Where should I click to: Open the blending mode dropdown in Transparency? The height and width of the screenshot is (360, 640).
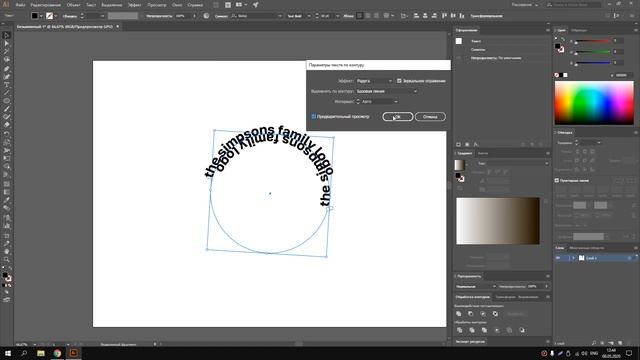pos(476,286)
